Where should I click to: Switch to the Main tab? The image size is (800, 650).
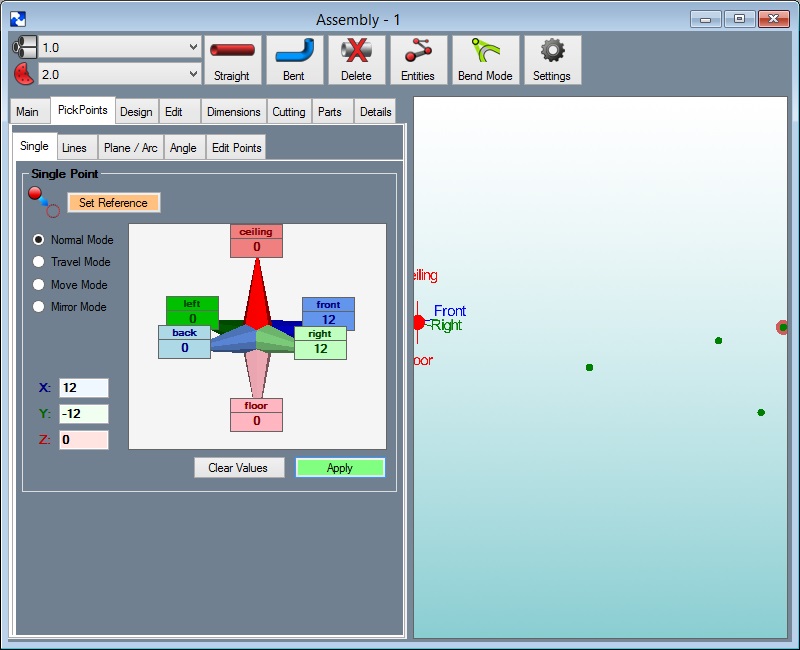click(28, 112)
